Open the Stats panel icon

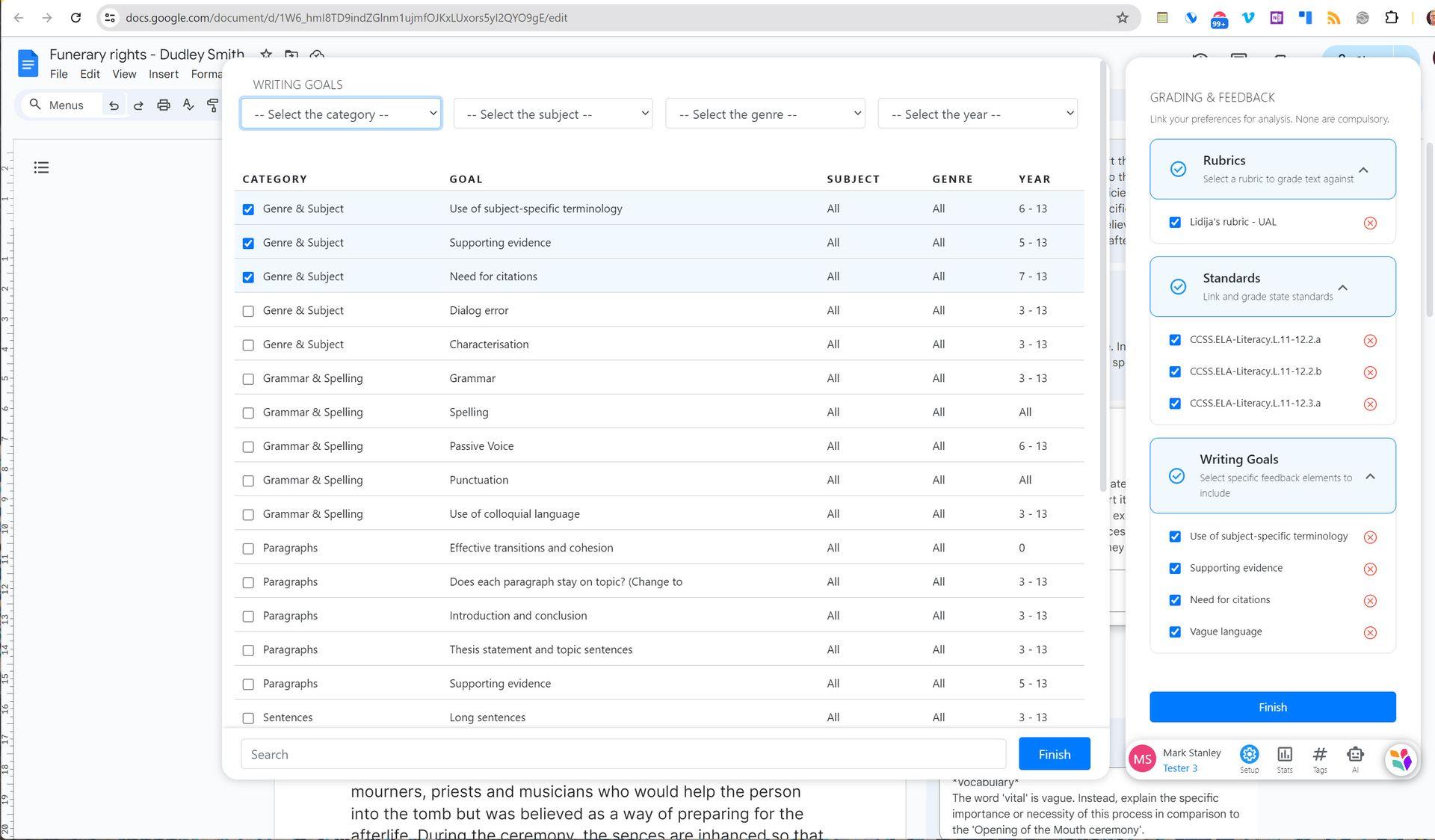[1284, 755]
